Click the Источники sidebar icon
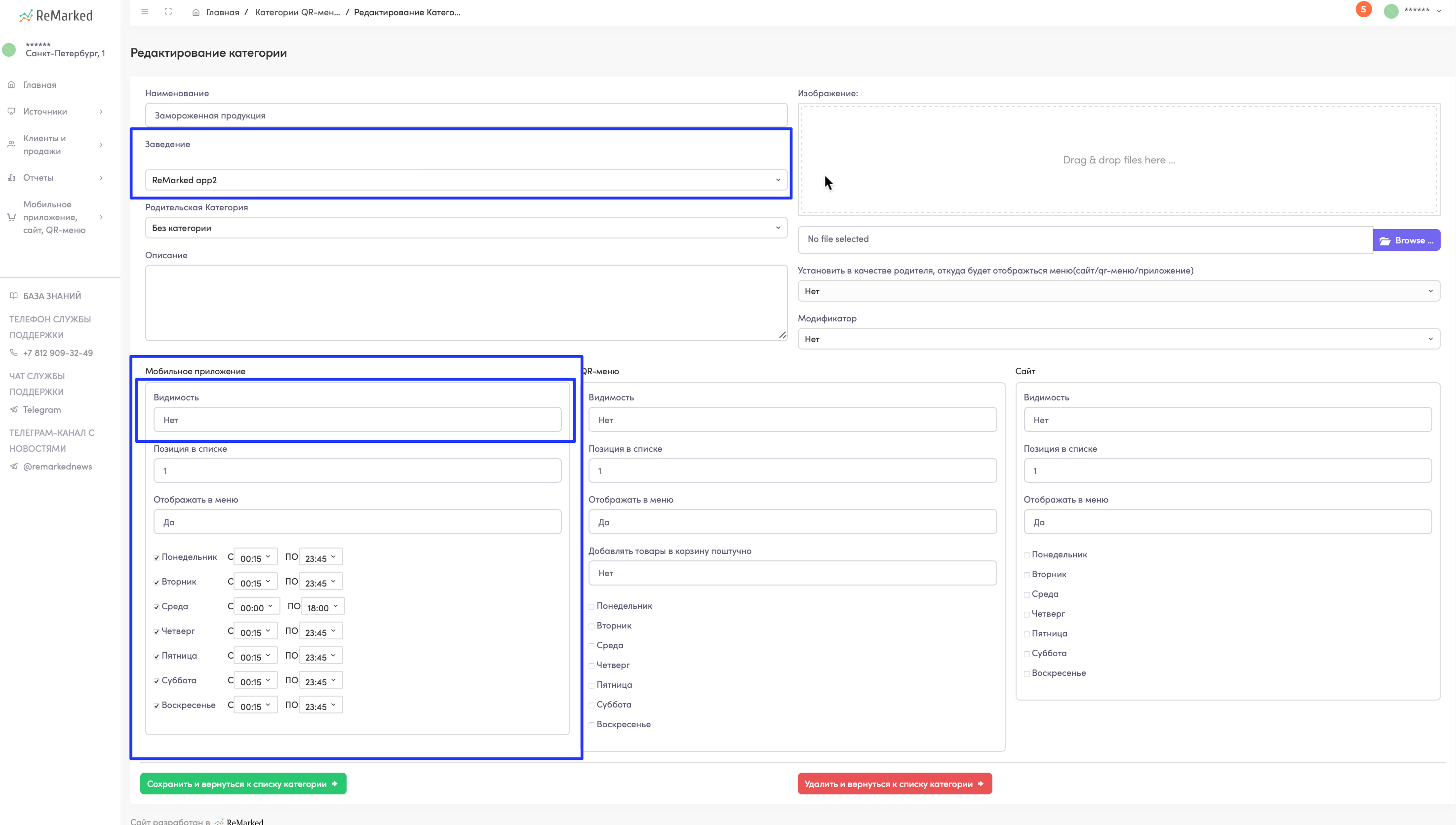 [x=11, y=111]
